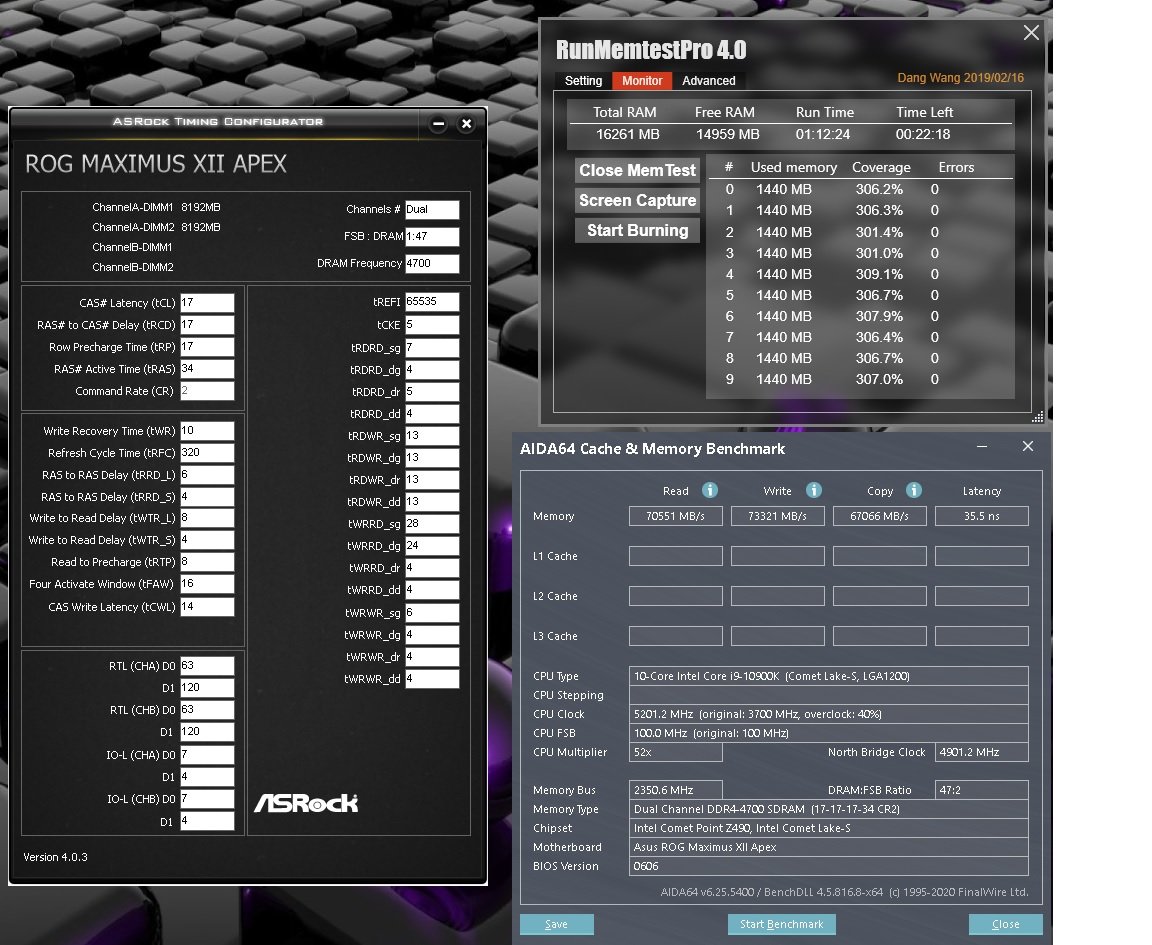
Task: Click the Run Time value 01:12:24
Action: pyautogui.click(x=823, y=134)
